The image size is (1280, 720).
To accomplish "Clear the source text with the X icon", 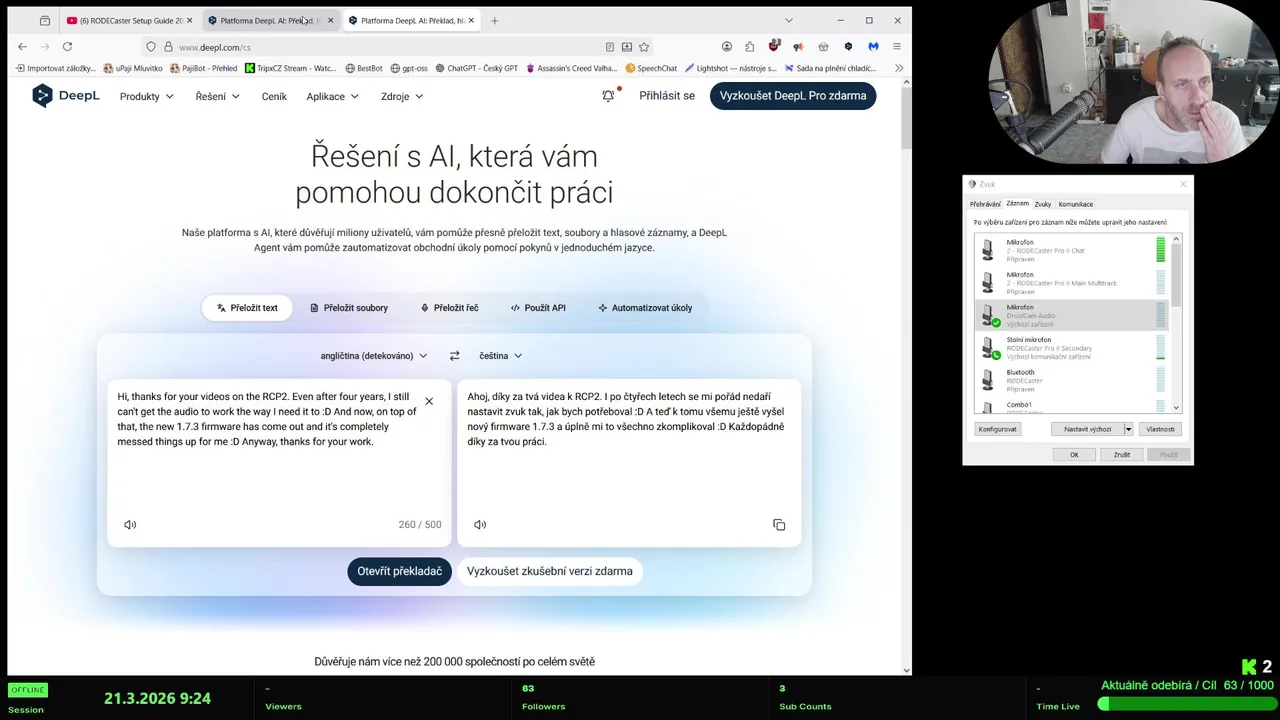I will (x=429, y=401).
